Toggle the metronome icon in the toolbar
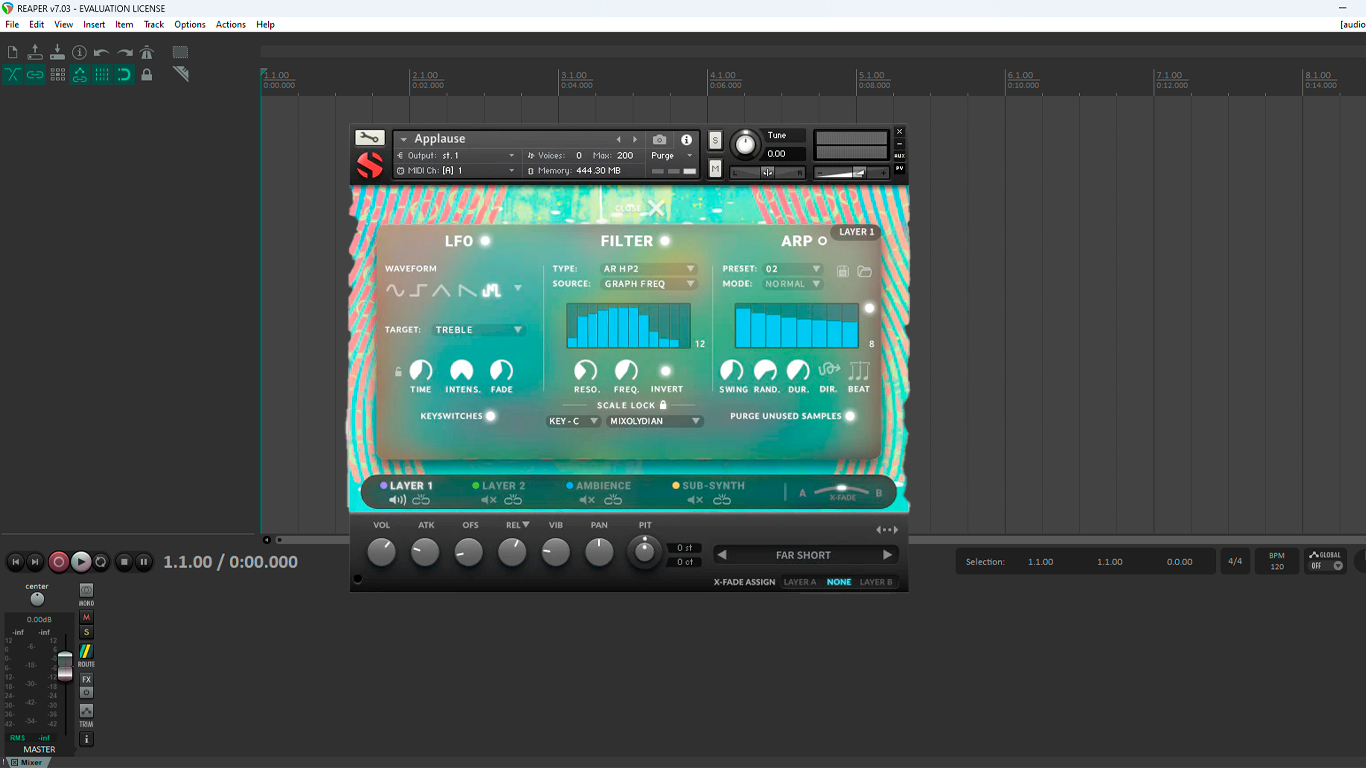This screenshot has height=768, width=1366. pos(147,52)
